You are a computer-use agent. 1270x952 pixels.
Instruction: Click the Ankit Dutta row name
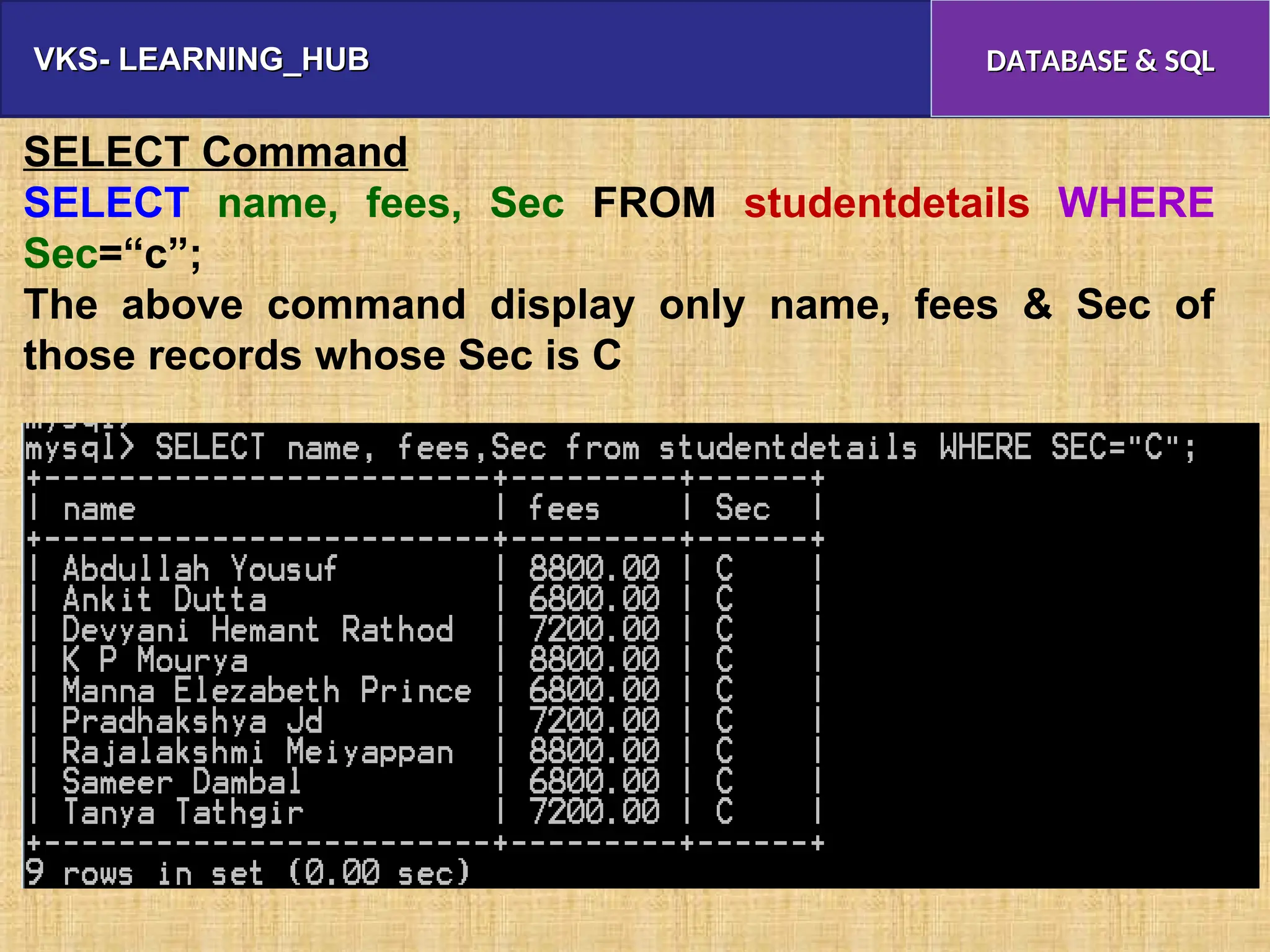(165, 599)
